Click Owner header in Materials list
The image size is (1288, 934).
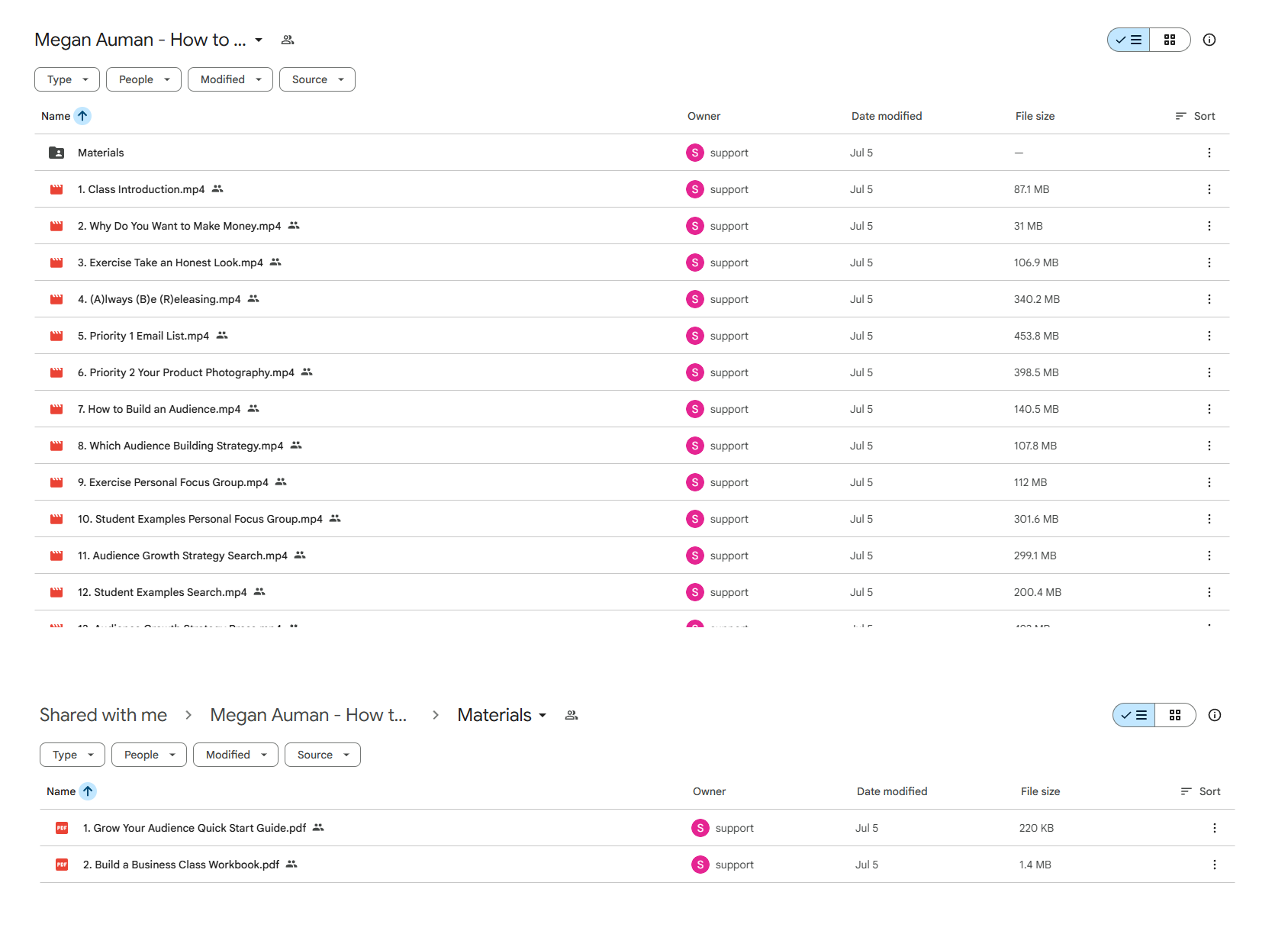pyautogui.click(x=709, y=791)
